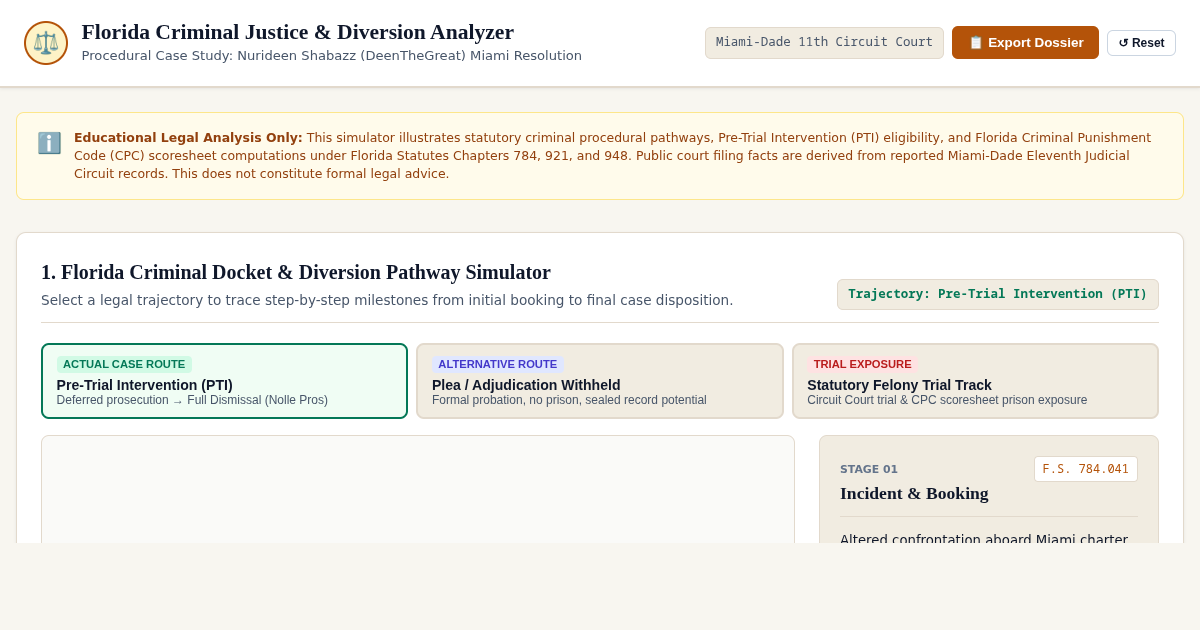Switch to the Plea / Adjudication Withheld route

point(600,381)
